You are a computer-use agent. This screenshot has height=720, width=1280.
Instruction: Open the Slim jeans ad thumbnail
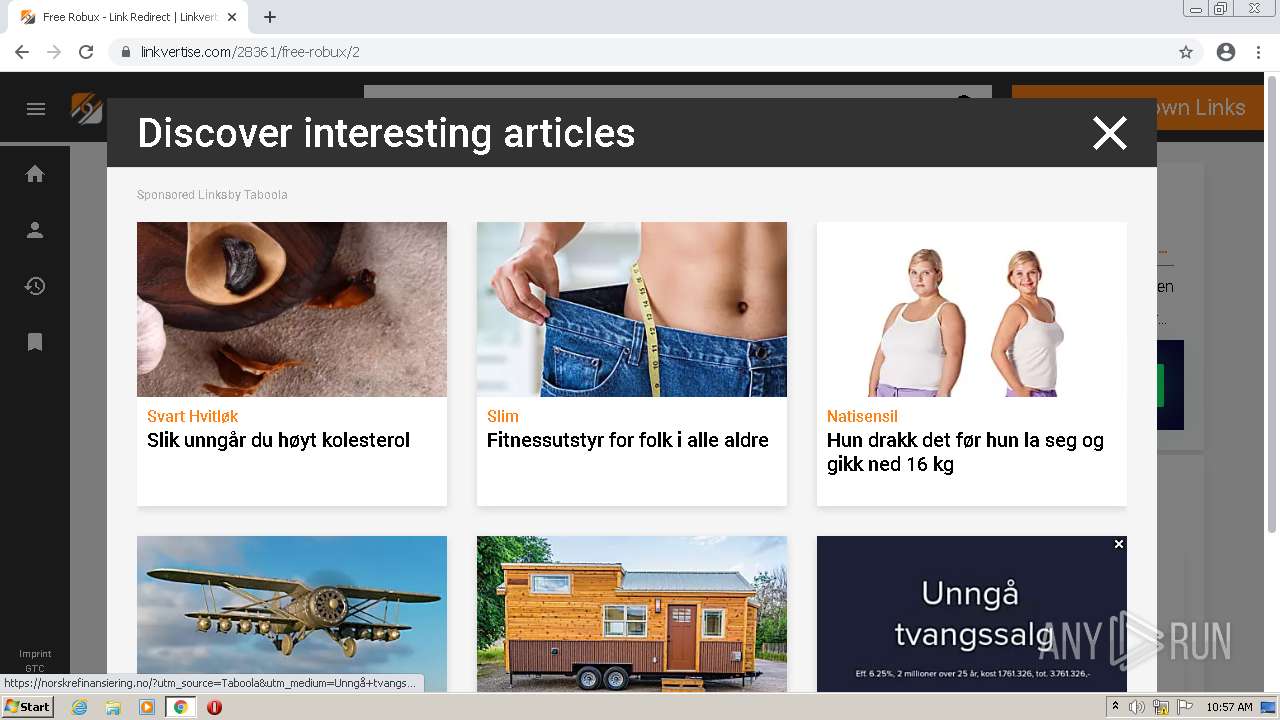coord(632,309)
